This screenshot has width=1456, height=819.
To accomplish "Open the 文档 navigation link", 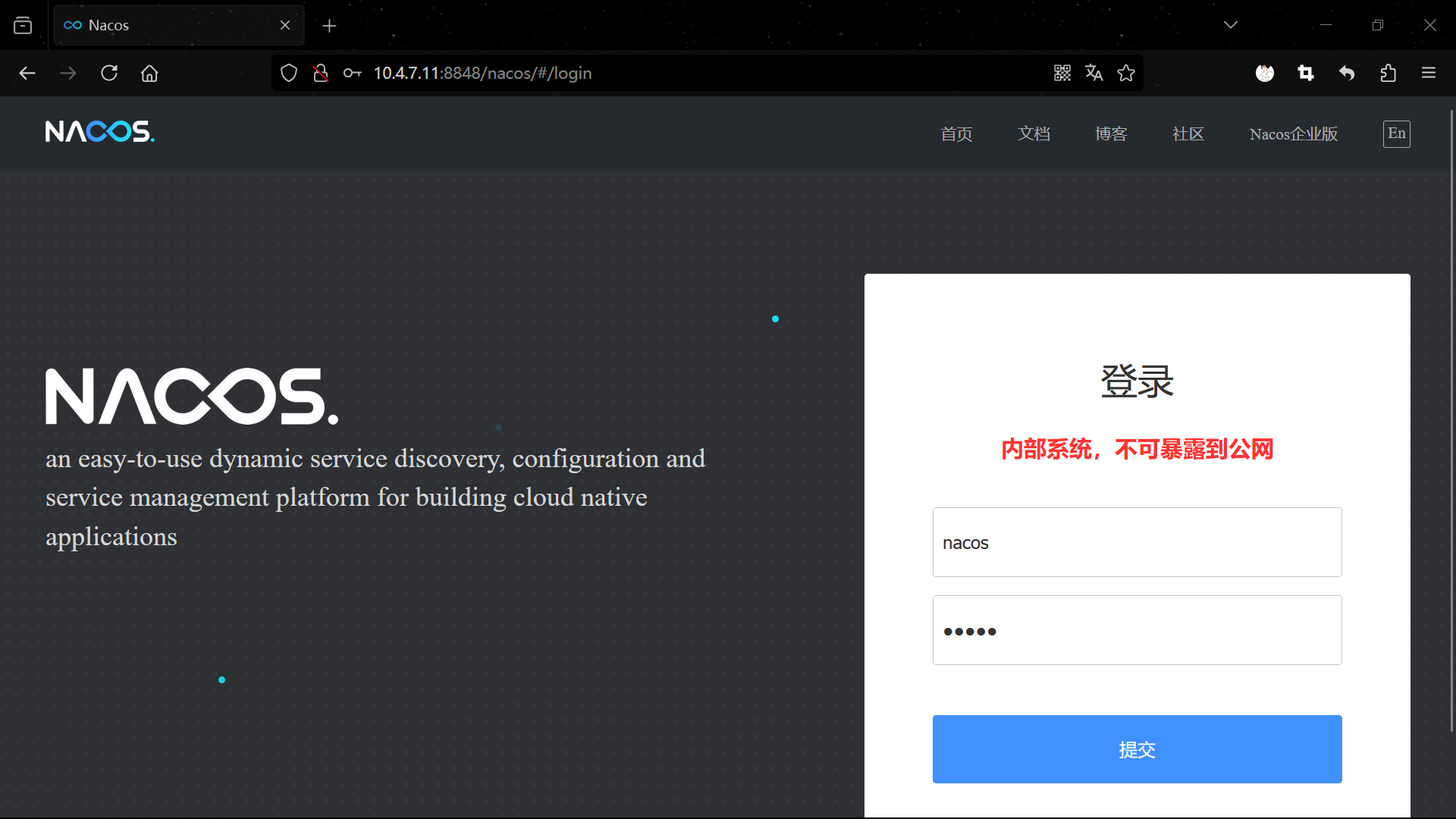I will tap(1034, 134).
